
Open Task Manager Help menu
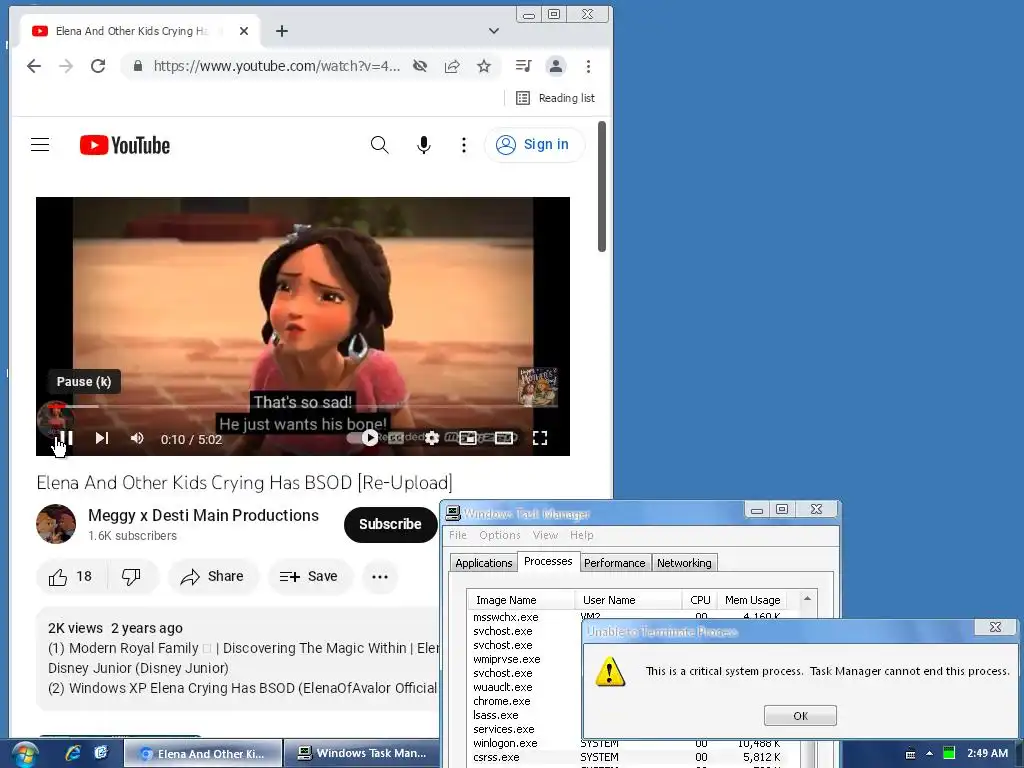[581, 535]
